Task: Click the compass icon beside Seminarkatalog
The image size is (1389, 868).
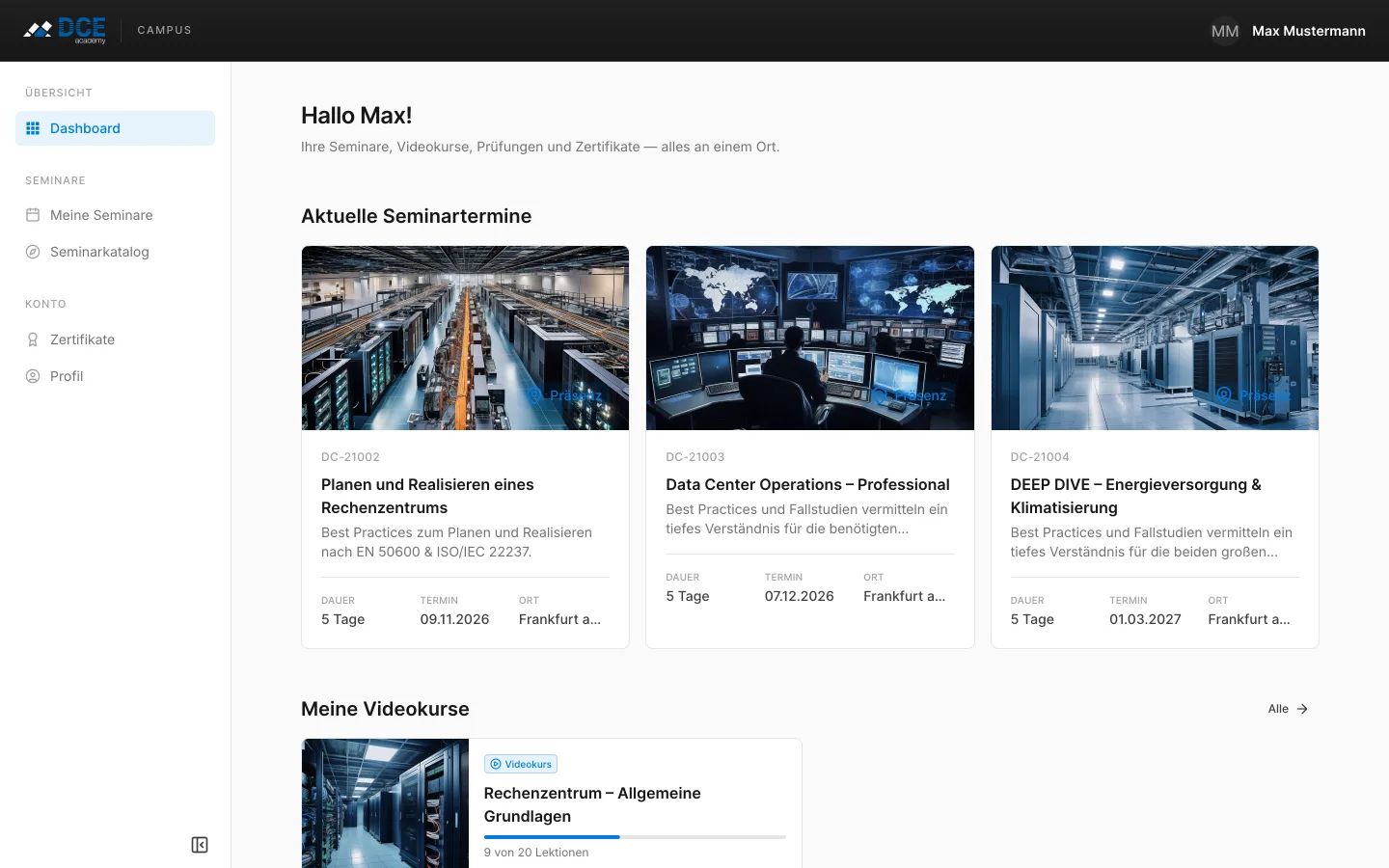Action: click(x=33, y=252)
